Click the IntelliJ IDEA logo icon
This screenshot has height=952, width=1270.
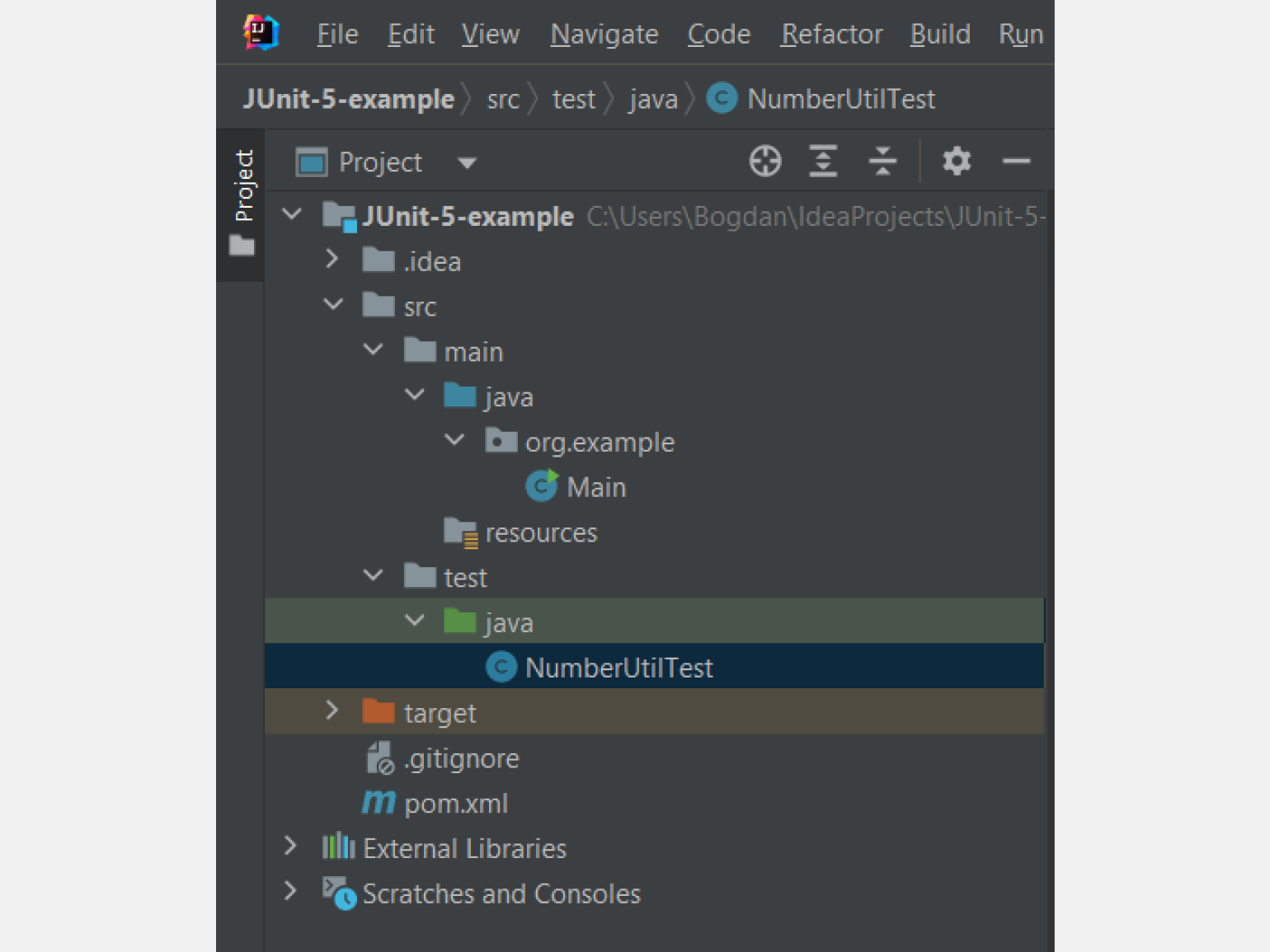261,33
